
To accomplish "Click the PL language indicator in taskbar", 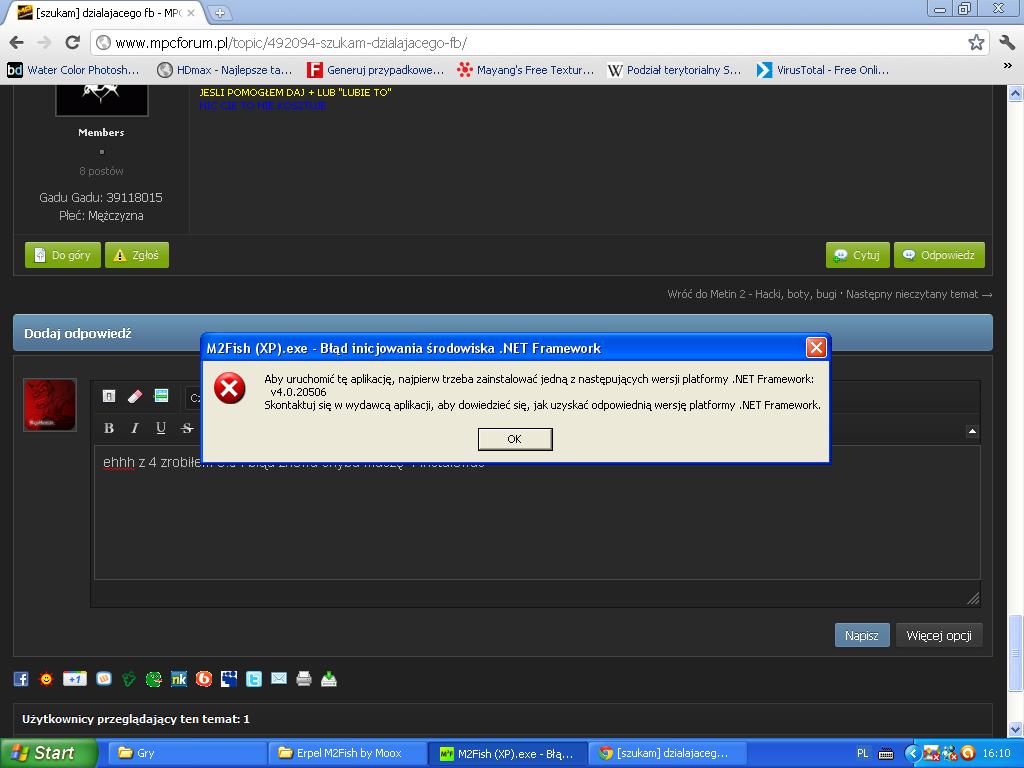I will 862,753.
